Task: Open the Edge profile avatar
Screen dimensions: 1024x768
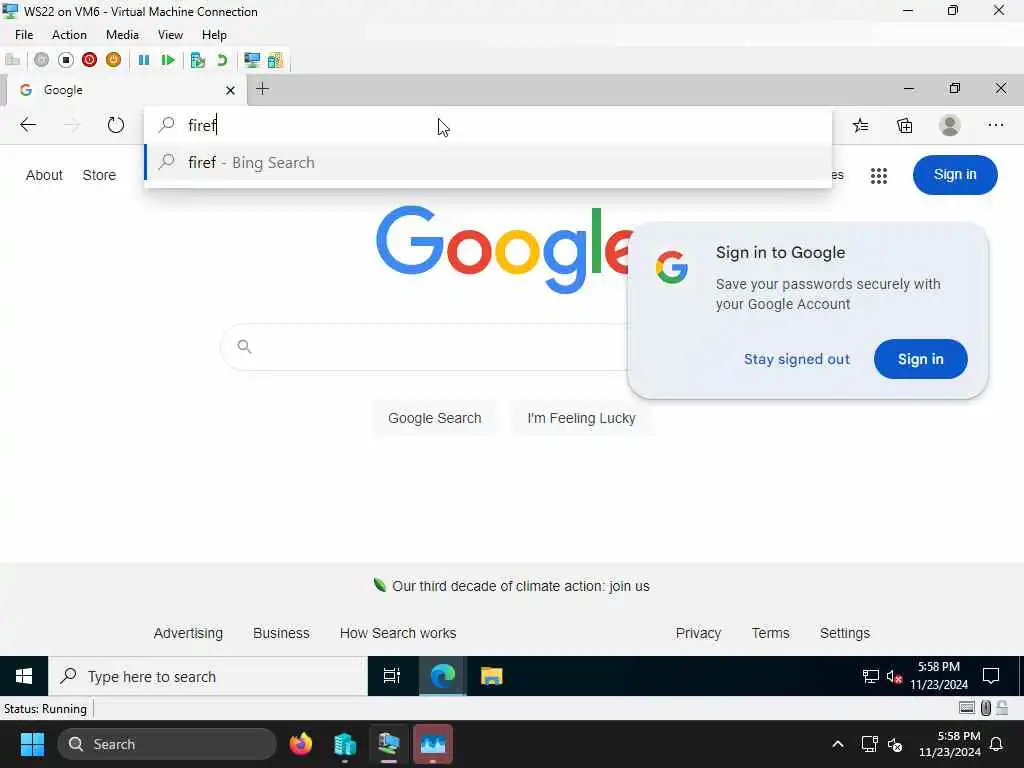Action: 950,125
